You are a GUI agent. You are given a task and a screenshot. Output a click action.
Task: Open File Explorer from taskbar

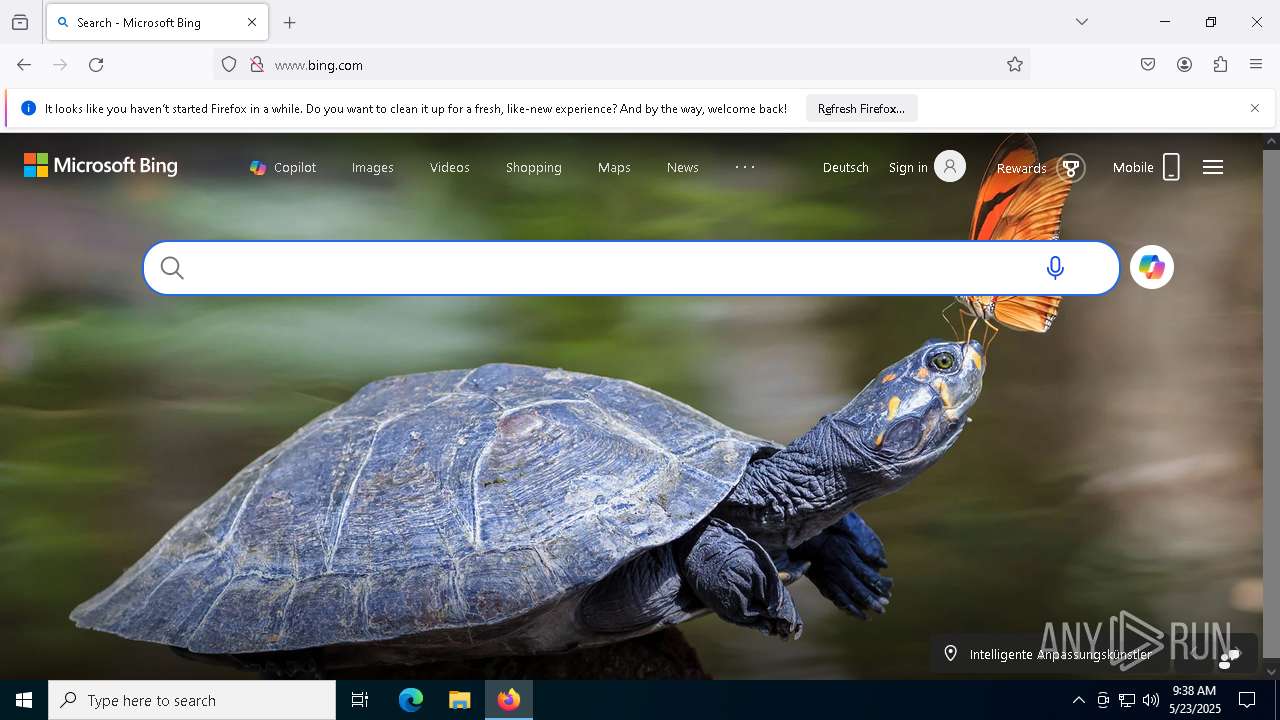click(x=459, y=700)
